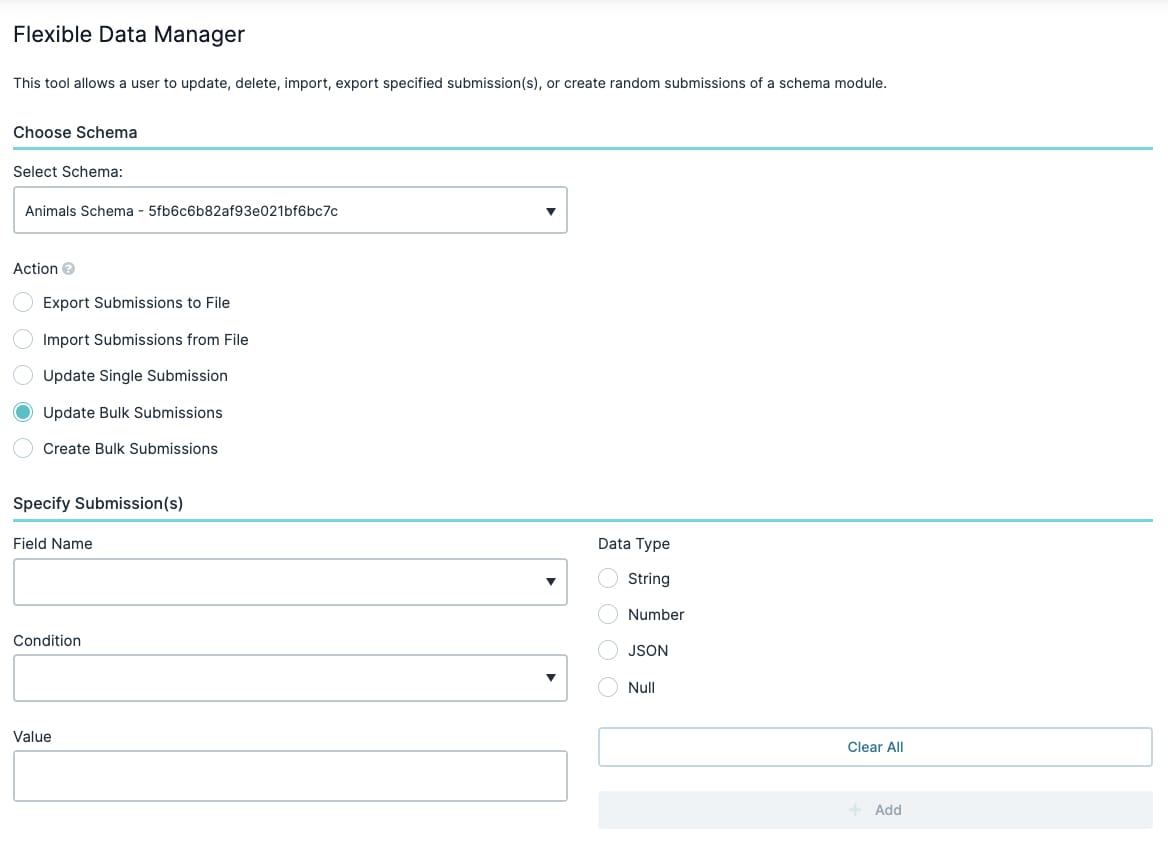The height and width of the screenshot is (842, 1168).
Task: Click the Action help question mark icon
Action: click(x=69, y=269)
